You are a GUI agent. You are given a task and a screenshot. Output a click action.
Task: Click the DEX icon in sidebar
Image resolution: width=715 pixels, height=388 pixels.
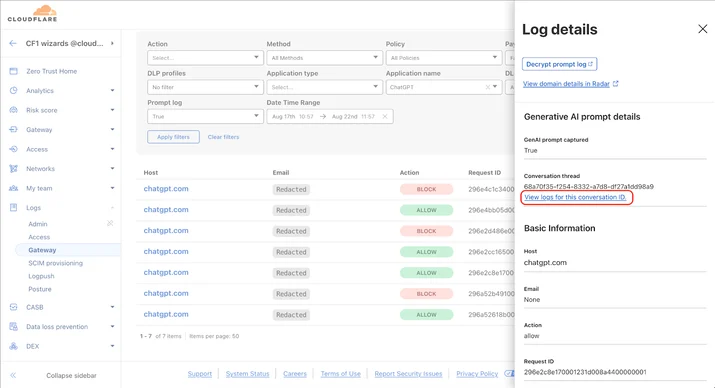(14, 346)
